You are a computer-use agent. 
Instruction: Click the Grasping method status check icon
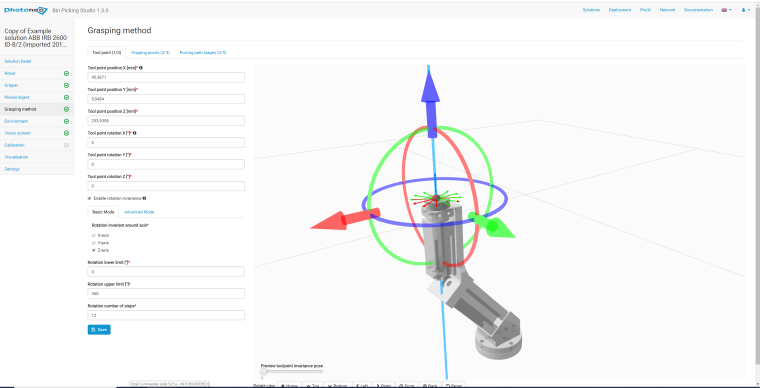click(x=66, y=109)
